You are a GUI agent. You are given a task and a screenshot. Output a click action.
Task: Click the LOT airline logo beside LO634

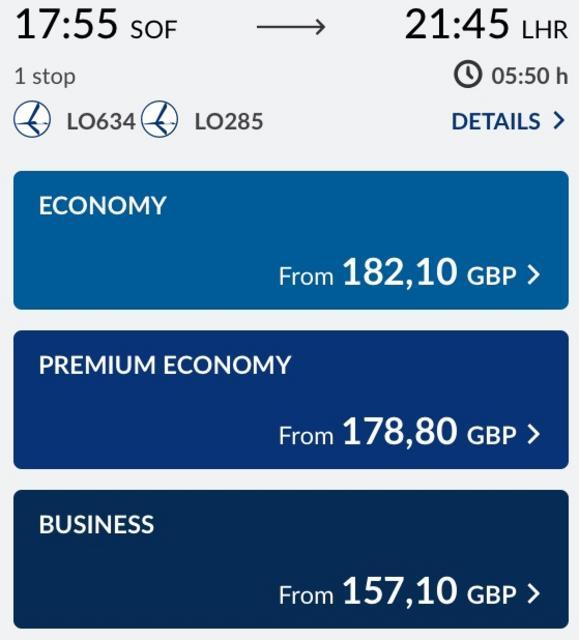tap(32, 120)
